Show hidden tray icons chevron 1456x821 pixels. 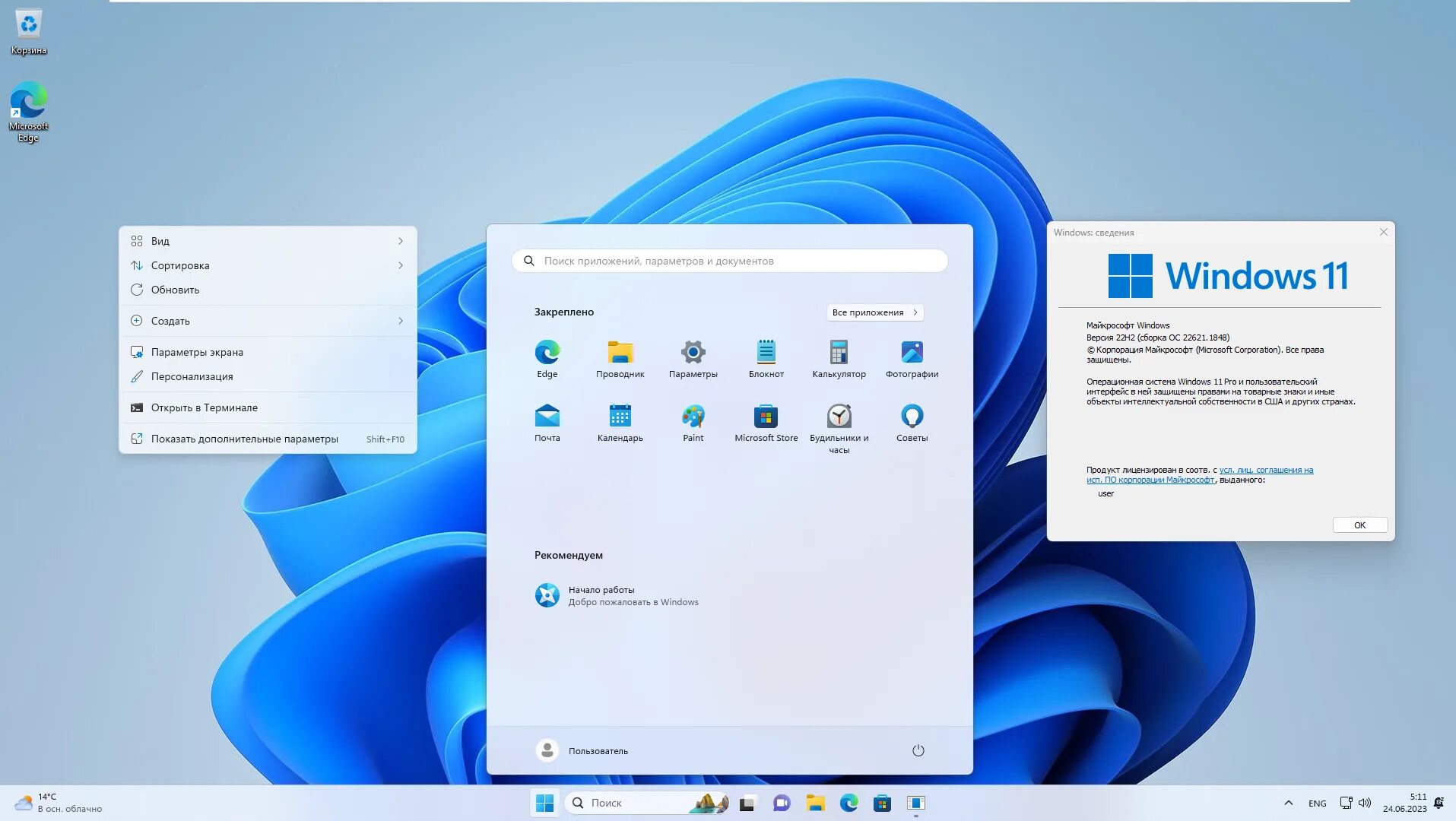1288,803
